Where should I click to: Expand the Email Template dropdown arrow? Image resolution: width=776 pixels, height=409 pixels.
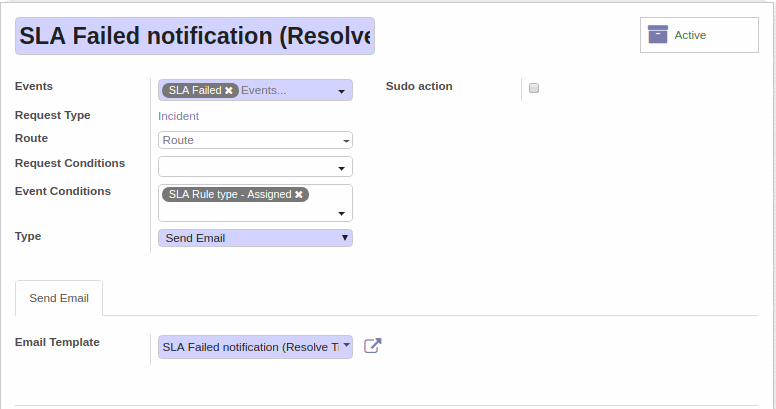pos(347,345)
